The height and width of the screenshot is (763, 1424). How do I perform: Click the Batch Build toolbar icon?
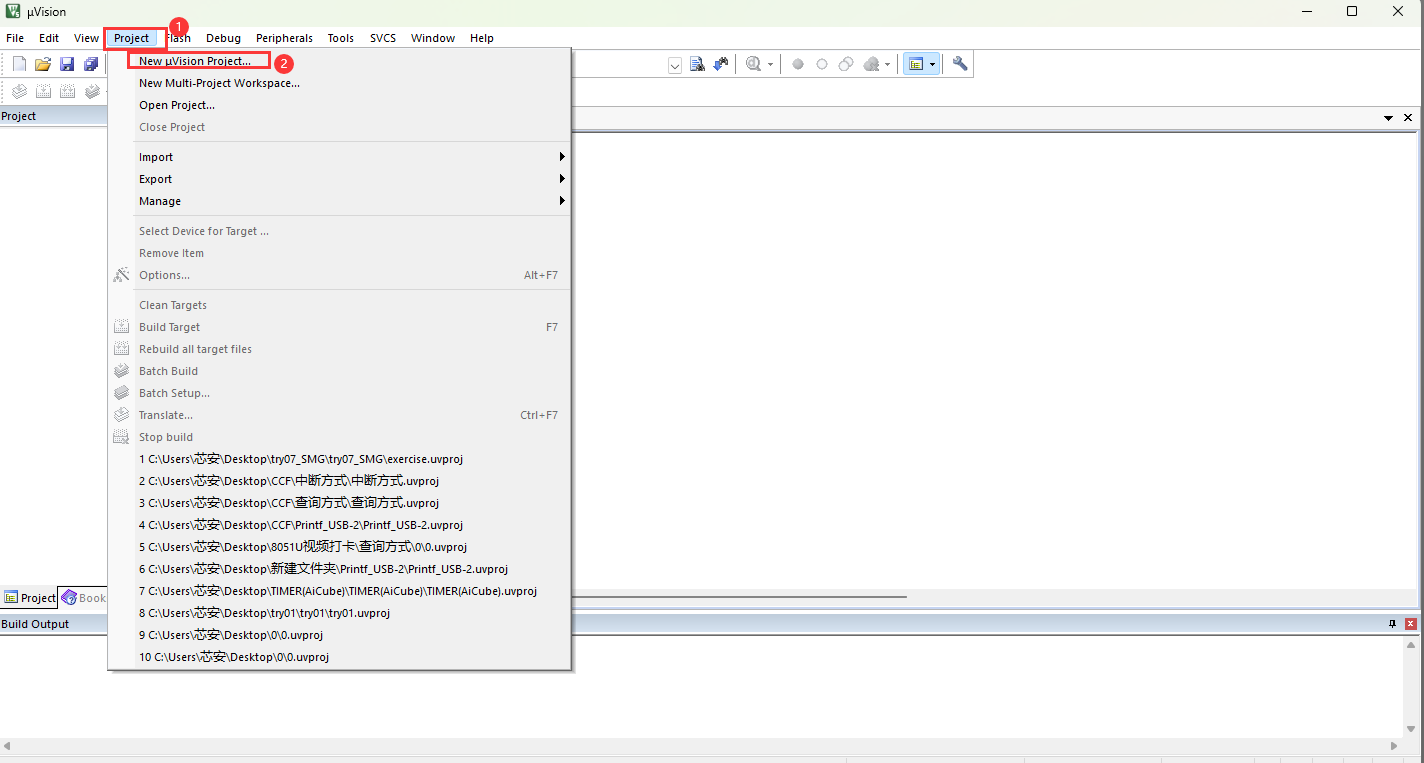tap(92, 92)
